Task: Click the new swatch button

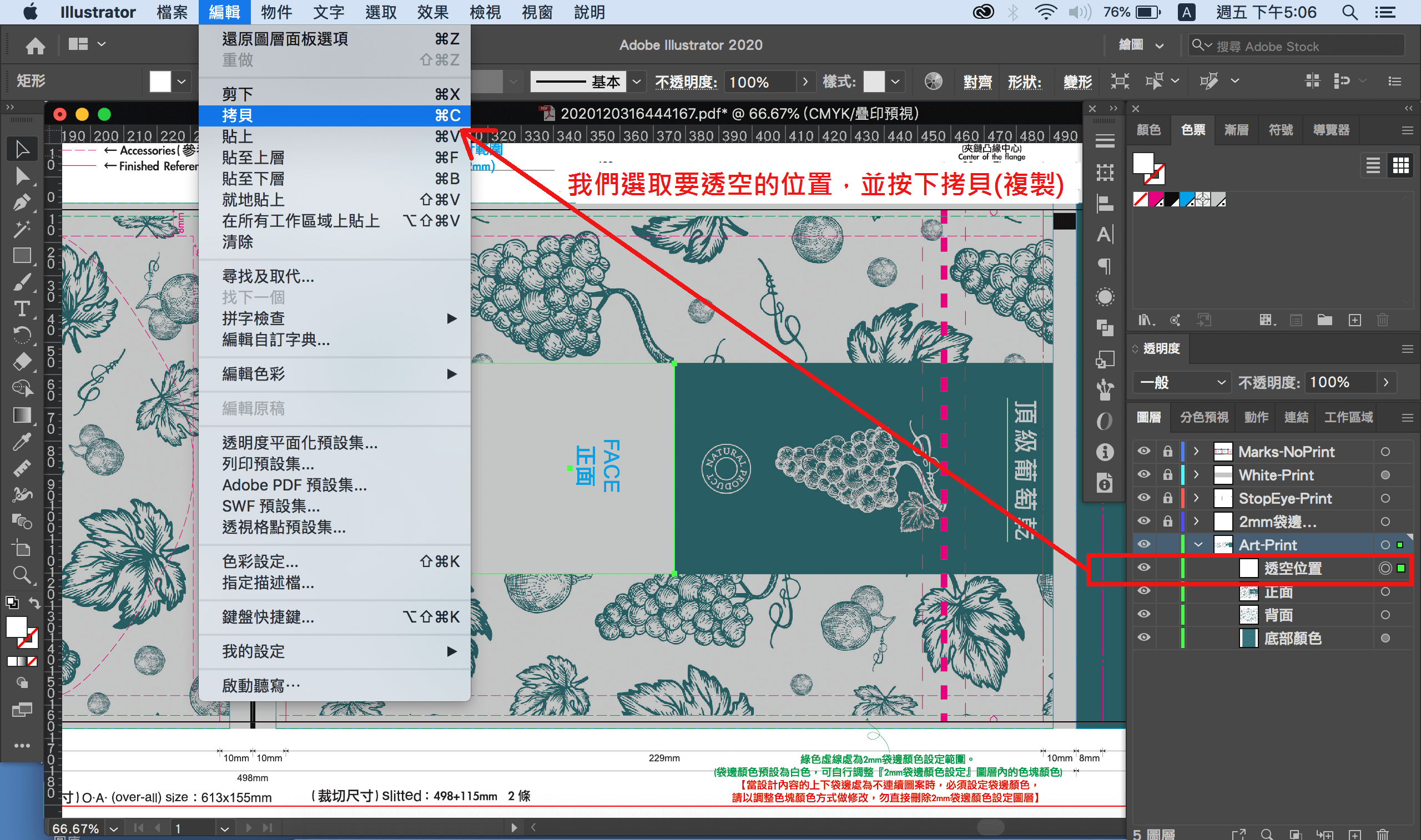Action: 1355,320
